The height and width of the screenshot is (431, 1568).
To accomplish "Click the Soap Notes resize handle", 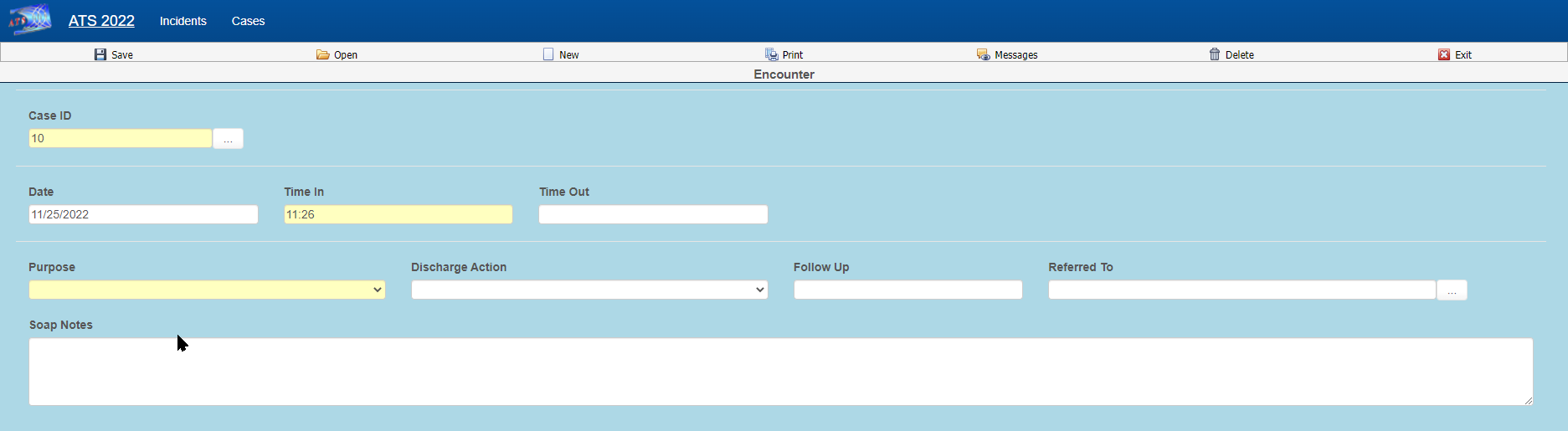I will pyautogui.click(x=1528, y=401).
